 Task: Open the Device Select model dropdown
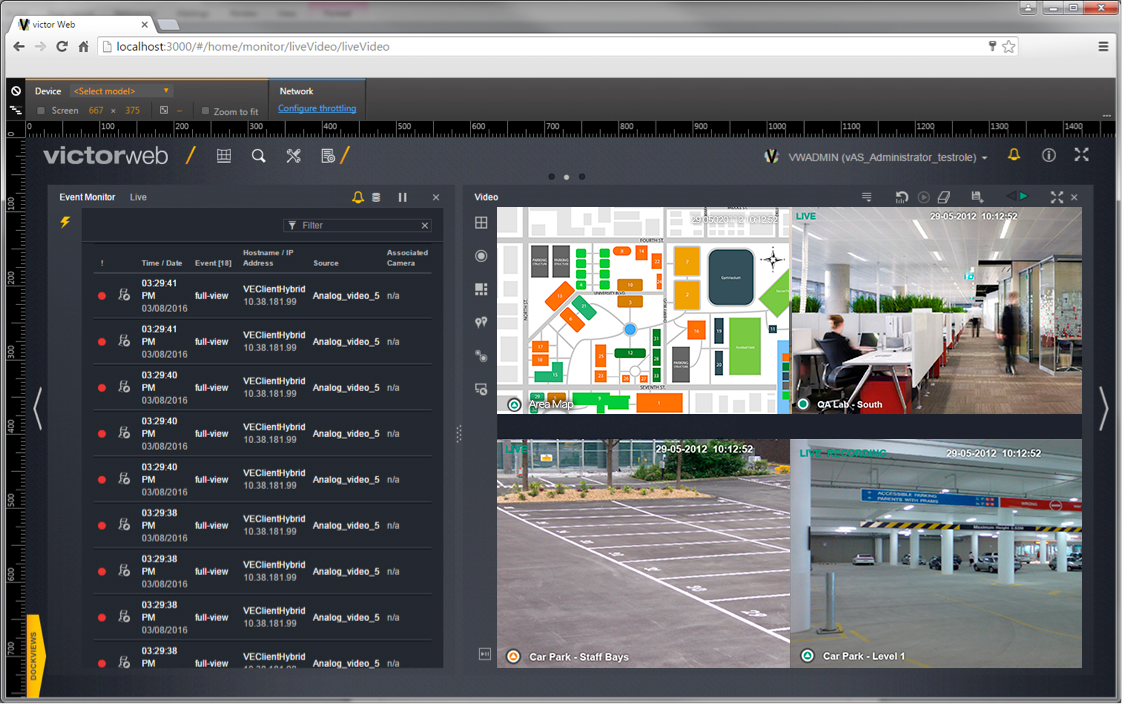(123, 90)
